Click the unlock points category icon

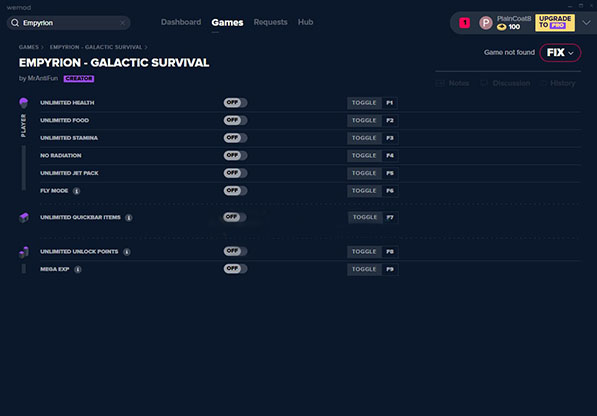coord(24,252)
